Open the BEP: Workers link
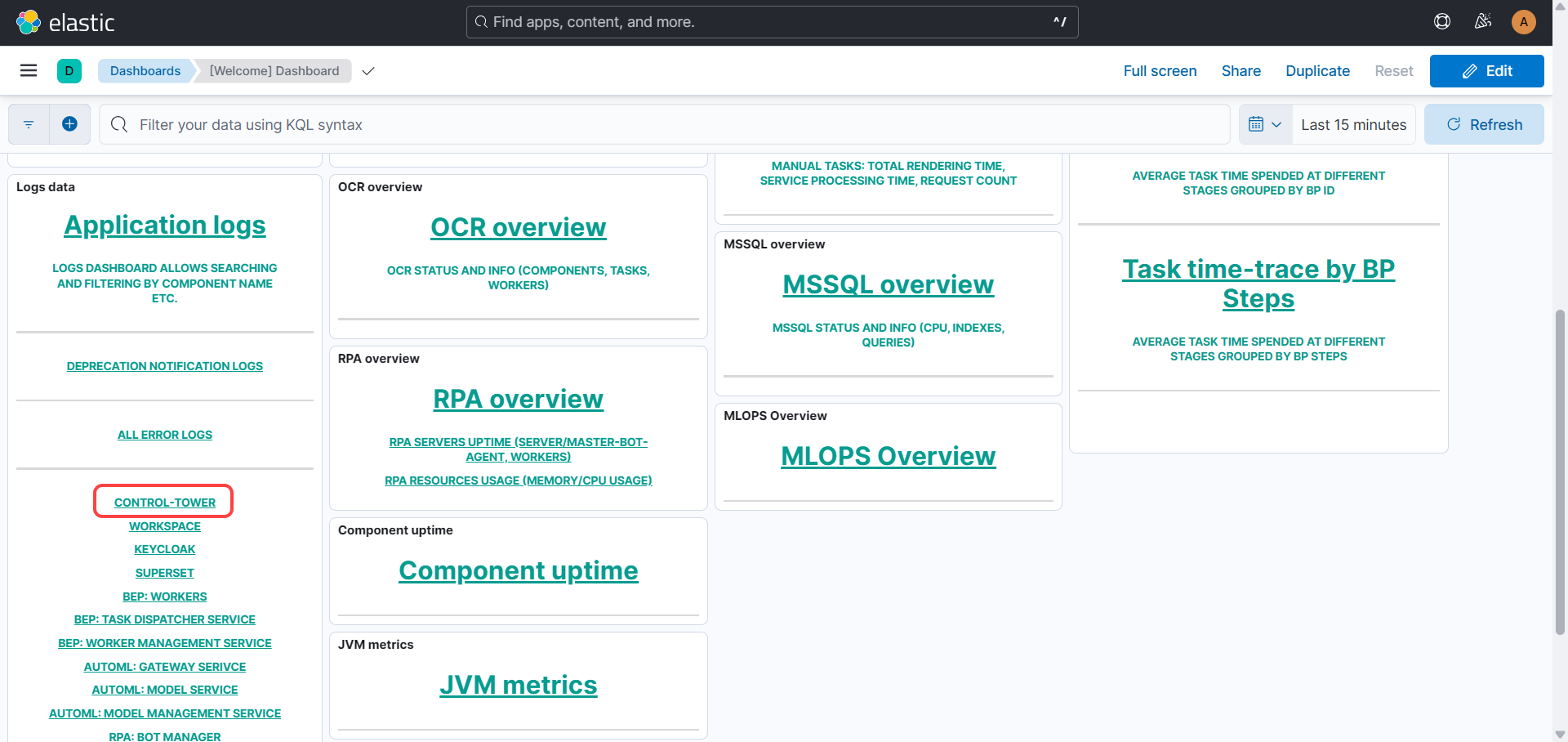The image size is (1568, 742). (165, 597)
